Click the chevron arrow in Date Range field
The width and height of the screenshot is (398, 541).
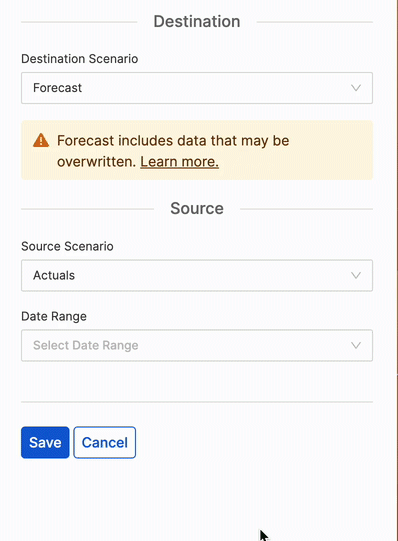coord(356,345)
